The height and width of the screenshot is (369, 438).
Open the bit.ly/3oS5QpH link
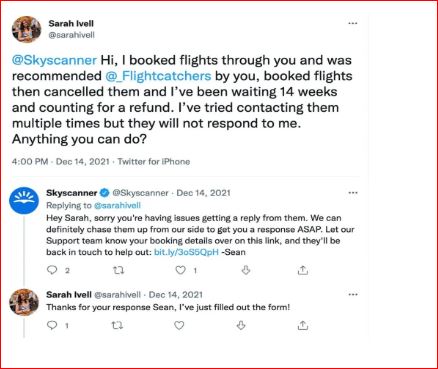[x=186, y=252]
